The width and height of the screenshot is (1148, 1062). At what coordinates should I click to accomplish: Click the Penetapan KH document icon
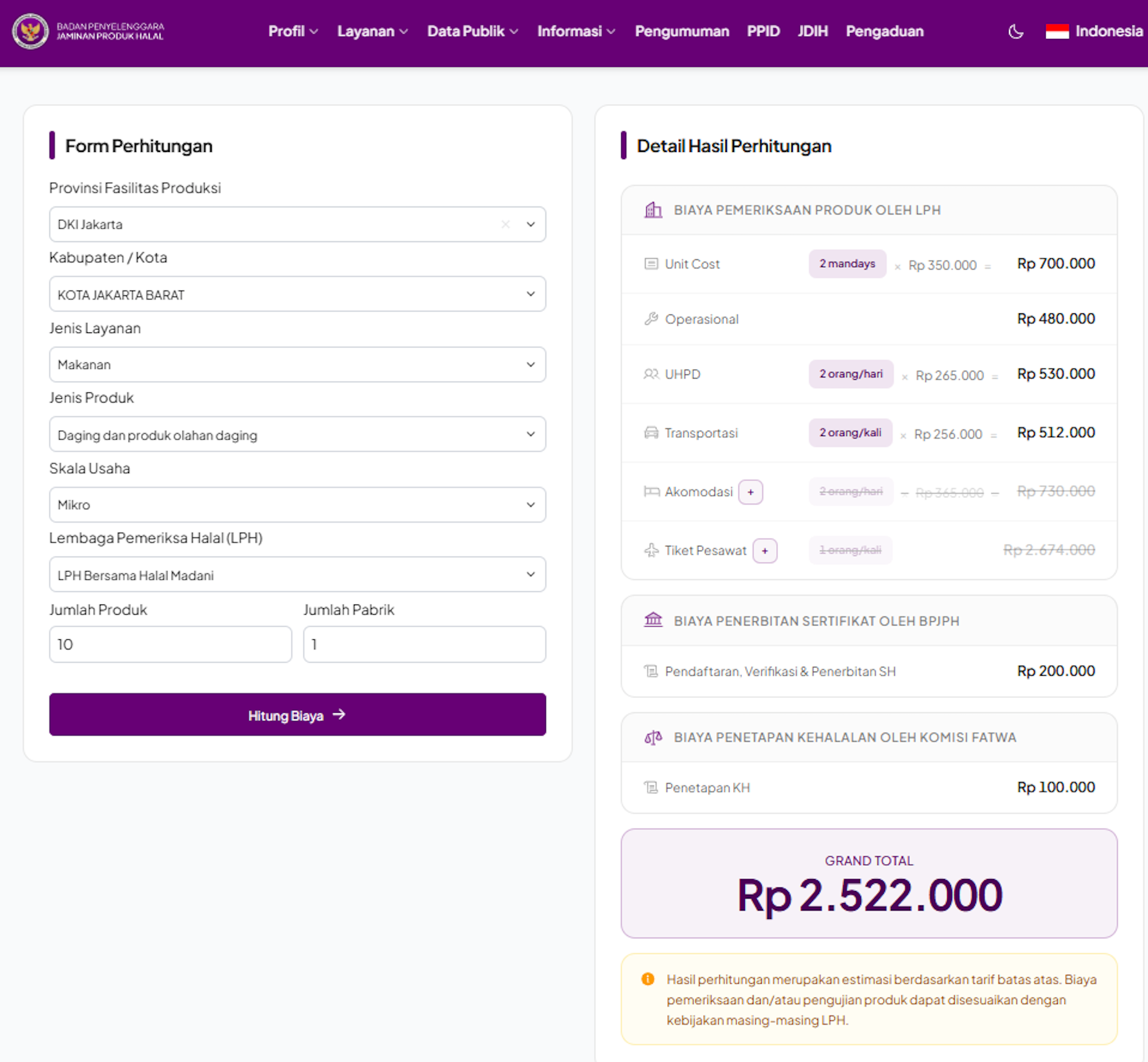point(651,787)
